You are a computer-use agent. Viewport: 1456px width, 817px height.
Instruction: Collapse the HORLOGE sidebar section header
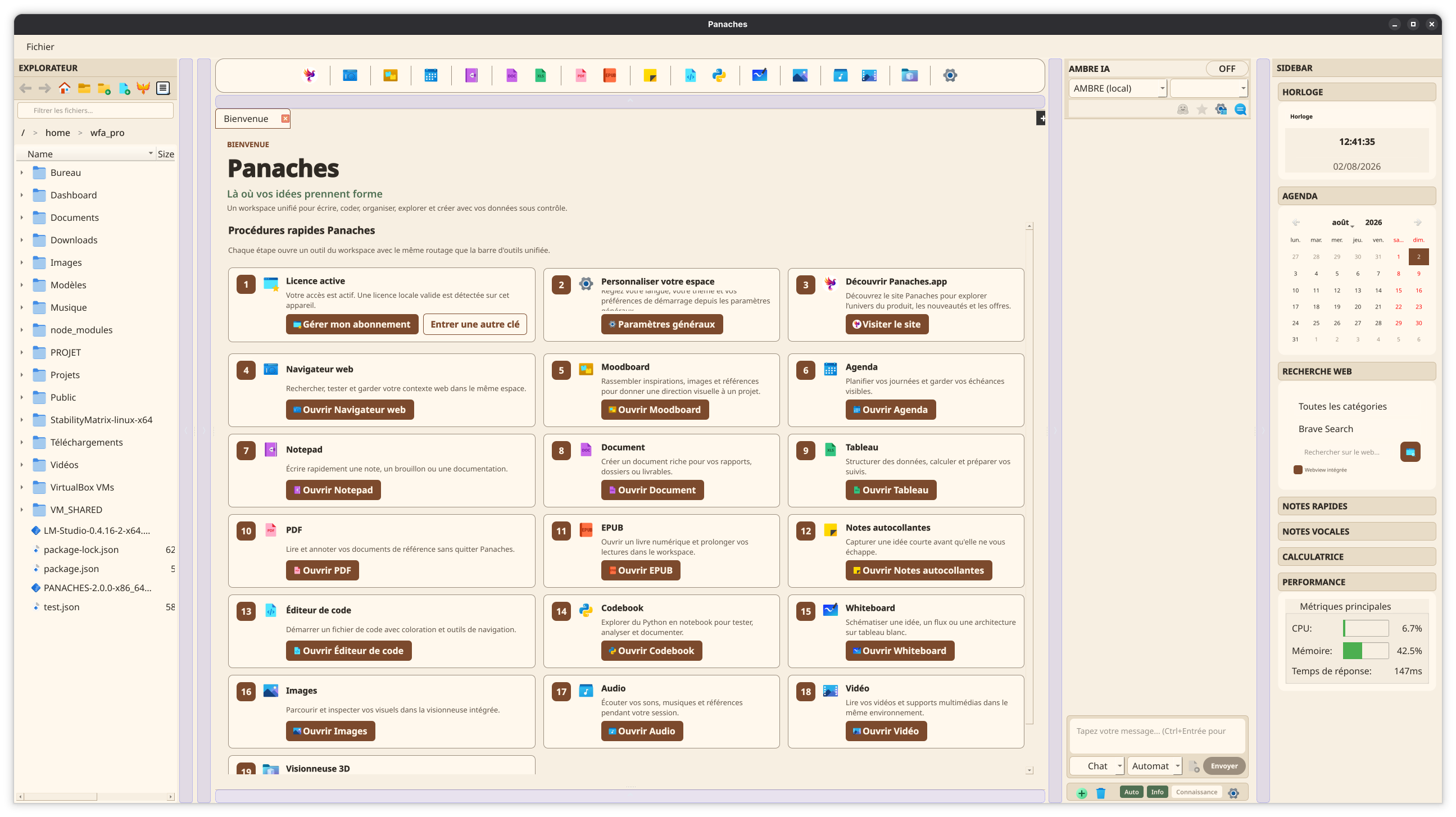[1357, 92]
